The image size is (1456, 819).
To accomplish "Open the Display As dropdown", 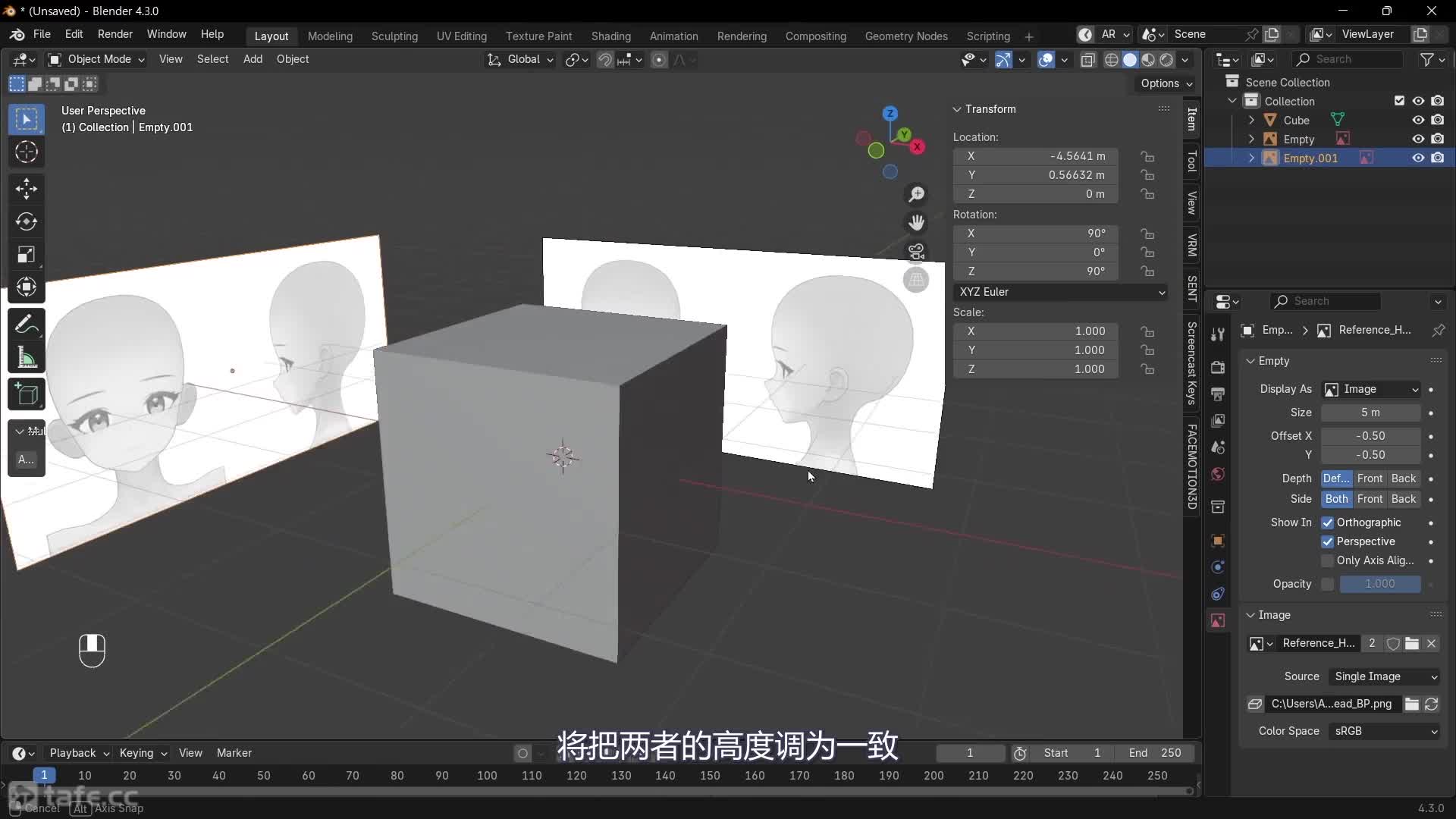I will (1370, 389).
